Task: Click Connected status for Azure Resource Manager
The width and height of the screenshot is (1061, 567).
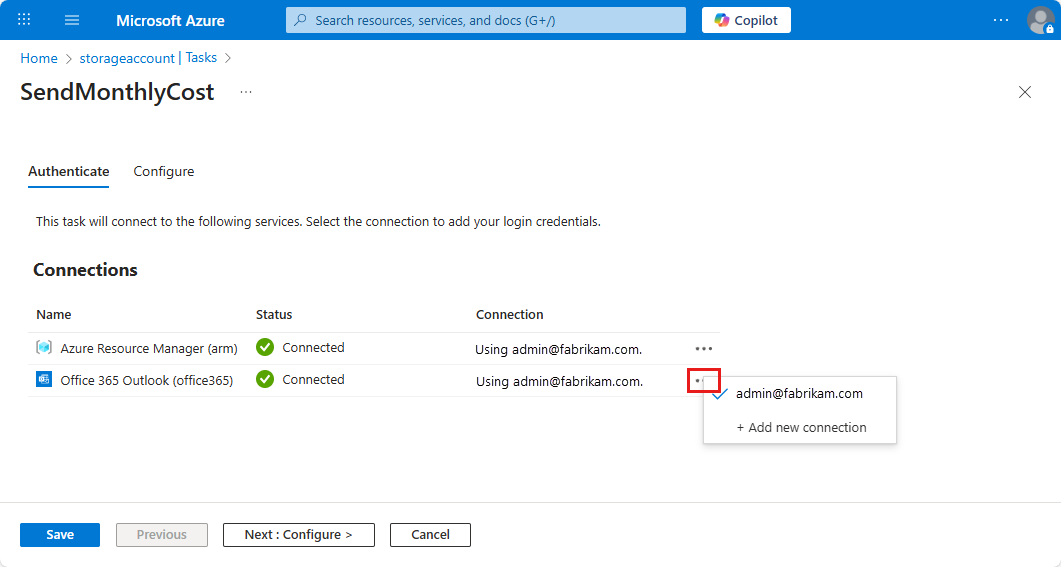Action: 313,348
